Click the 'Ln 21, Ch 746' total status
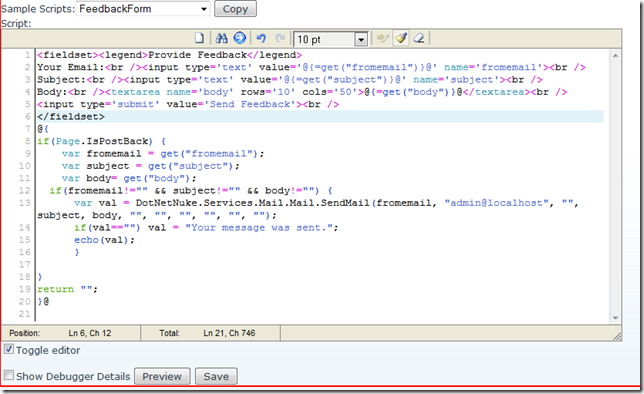The image size is (644, 394). (x=229, y=333)
